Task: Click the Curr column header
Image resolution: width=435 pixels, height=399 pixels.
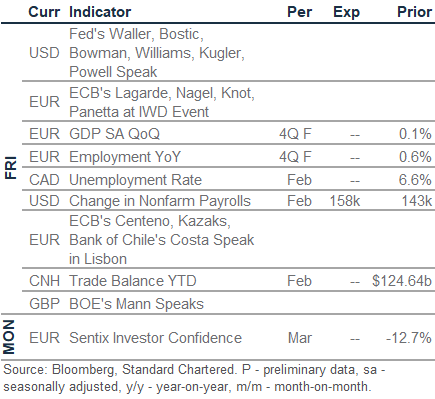Action: point(44,12)
